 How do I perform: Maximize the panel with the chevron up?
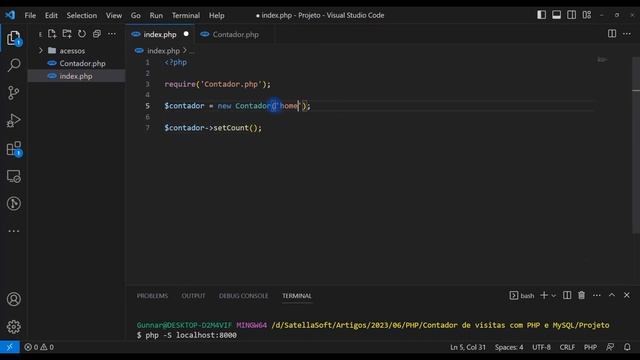[x=612, y=295]
